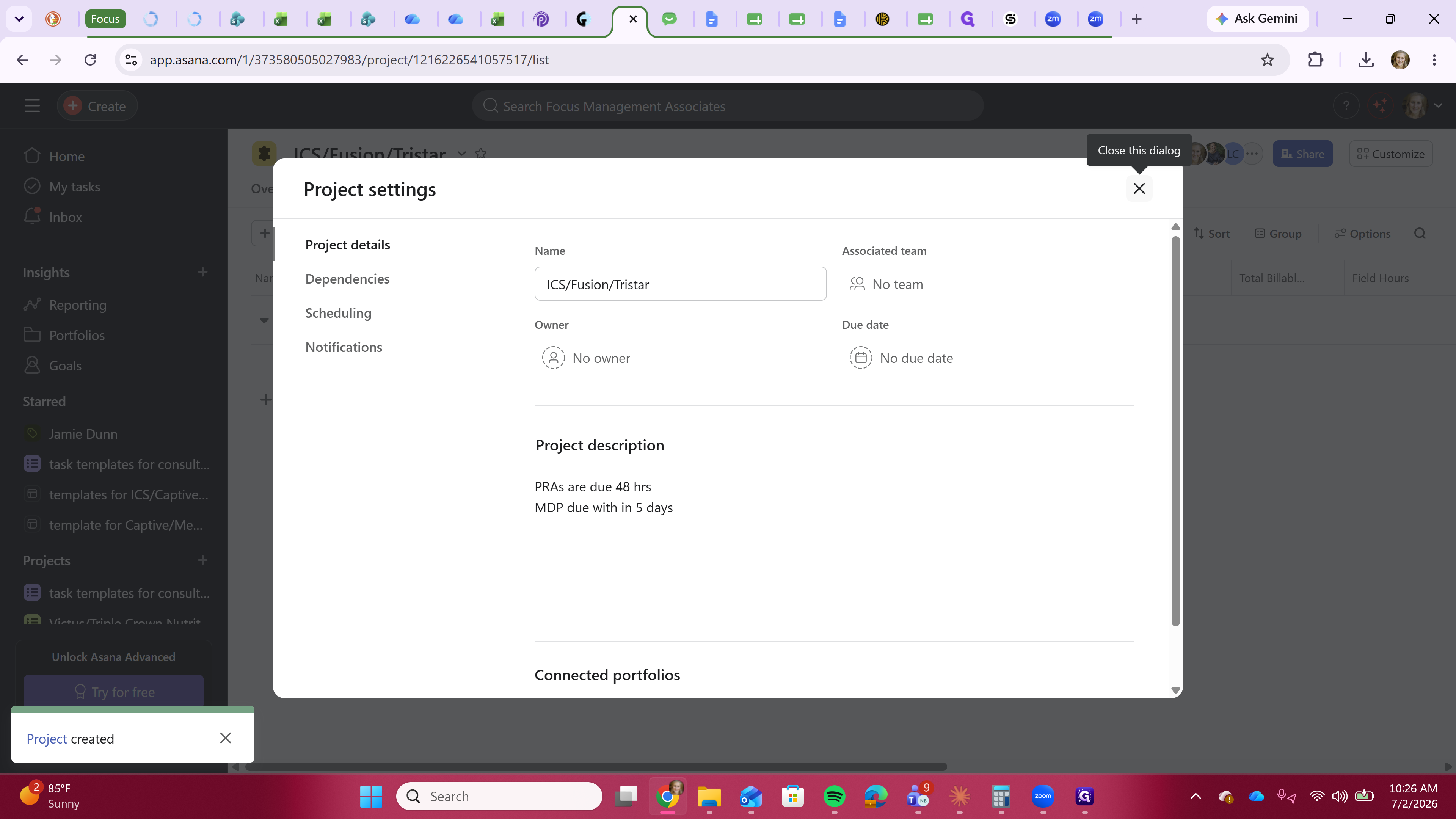1456x819 pixels.
Task: Open list Options menu
Action: click(1362, 234)
